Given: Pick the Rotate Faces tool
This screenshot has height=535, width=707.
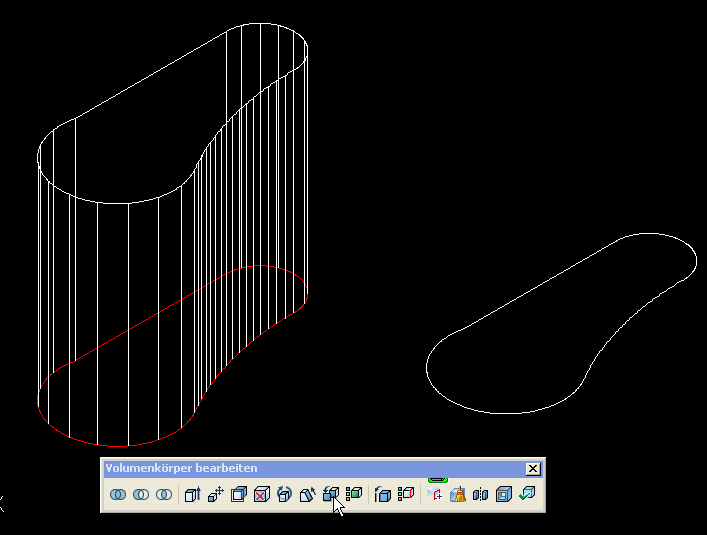Looking at the screenshot, I should click(x=285, y=494).
